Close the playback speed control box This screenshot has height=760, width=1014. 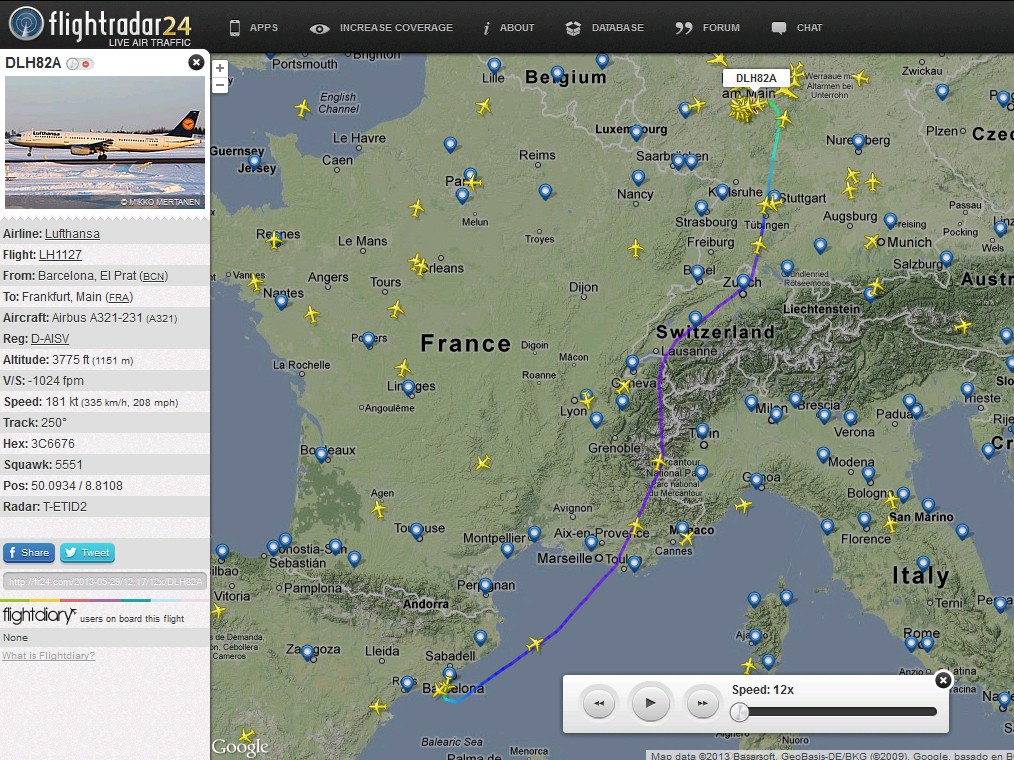pyautogui.click(x=943, y=680)
